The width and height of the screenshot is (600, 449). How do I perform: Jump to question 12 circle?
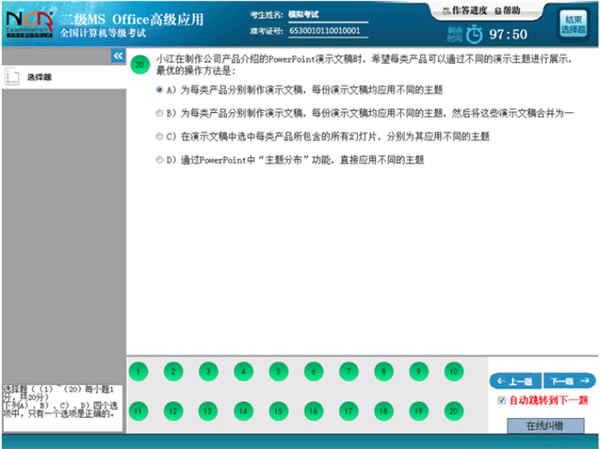173,411
